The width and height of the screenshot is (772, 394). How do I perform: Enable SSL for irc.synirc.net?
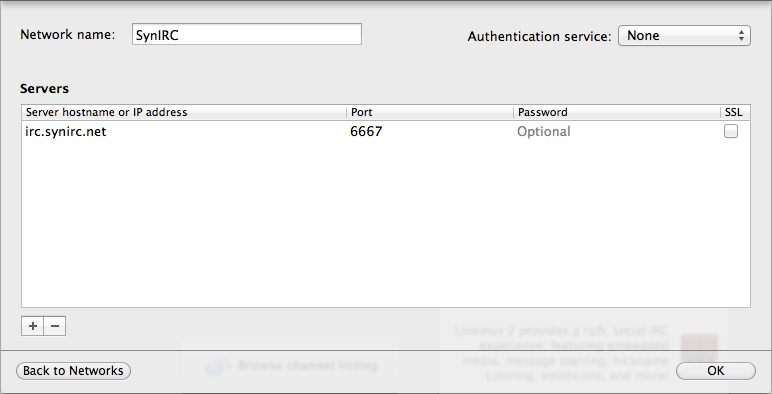[731, 131]
